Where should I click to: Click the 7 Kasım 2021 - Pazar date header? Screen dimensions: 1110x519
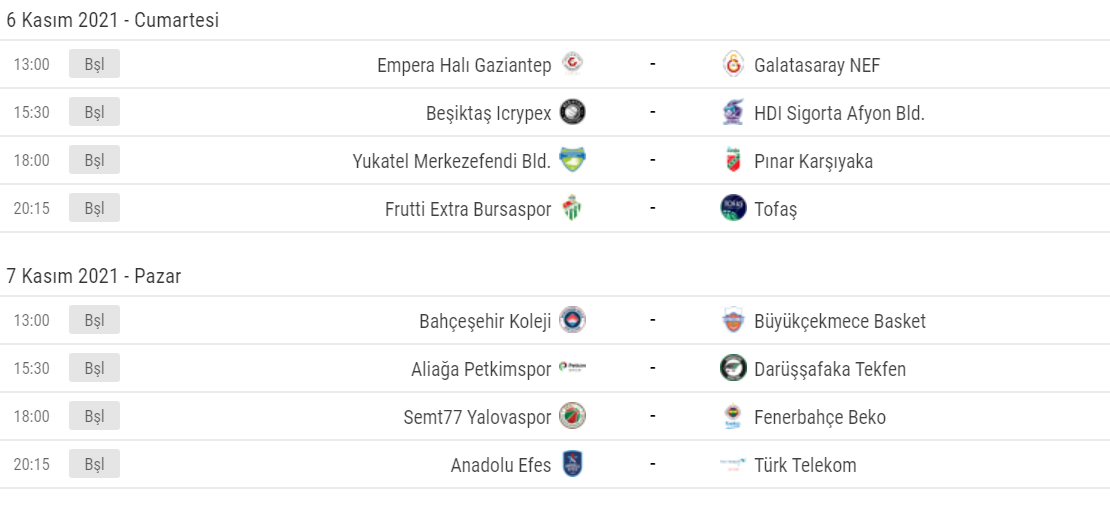coord(94,277)
